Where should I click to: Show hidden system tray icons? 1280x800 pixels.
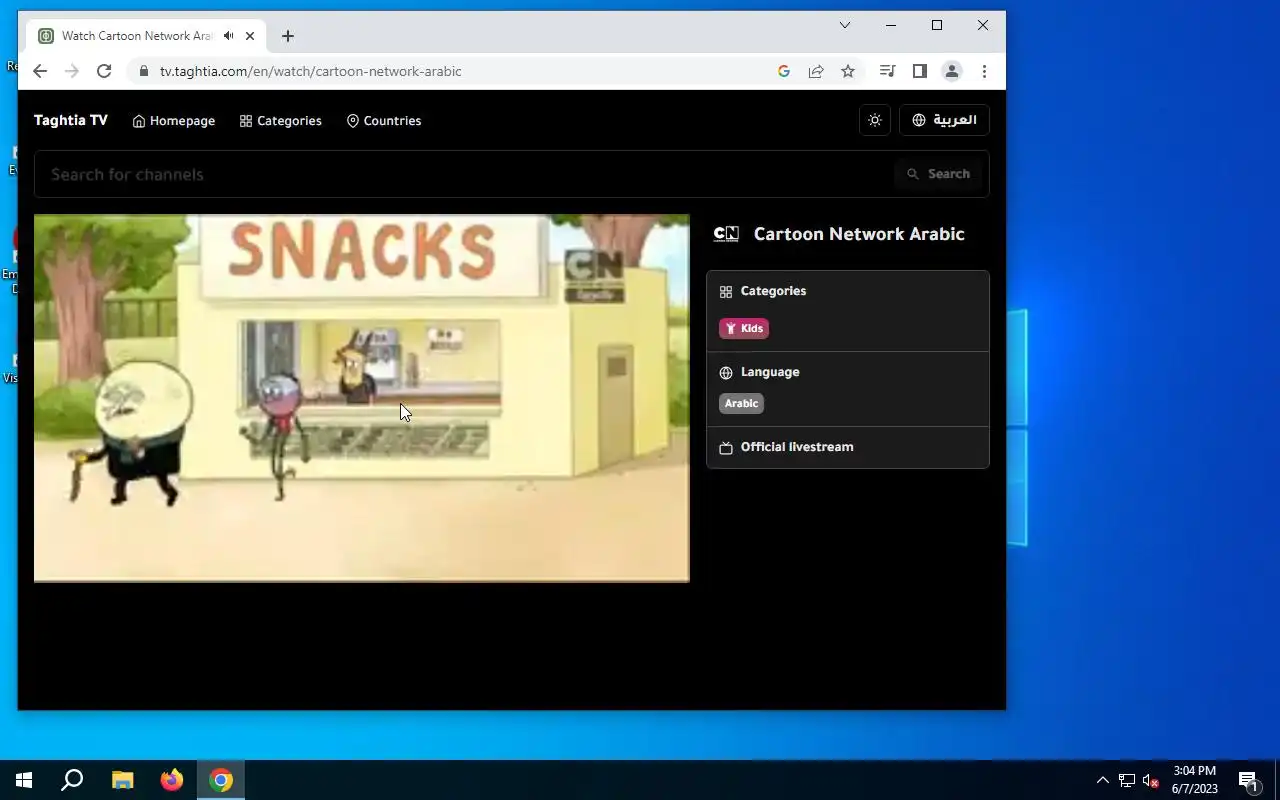pos(1103,780)
